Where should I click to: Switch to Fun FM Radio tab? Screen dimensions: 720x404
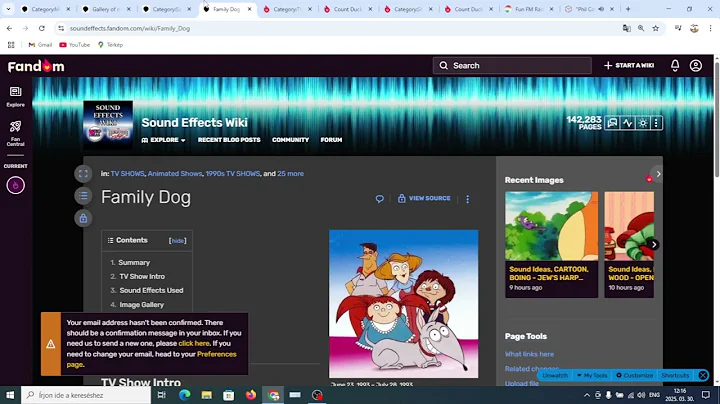[529, 9]
